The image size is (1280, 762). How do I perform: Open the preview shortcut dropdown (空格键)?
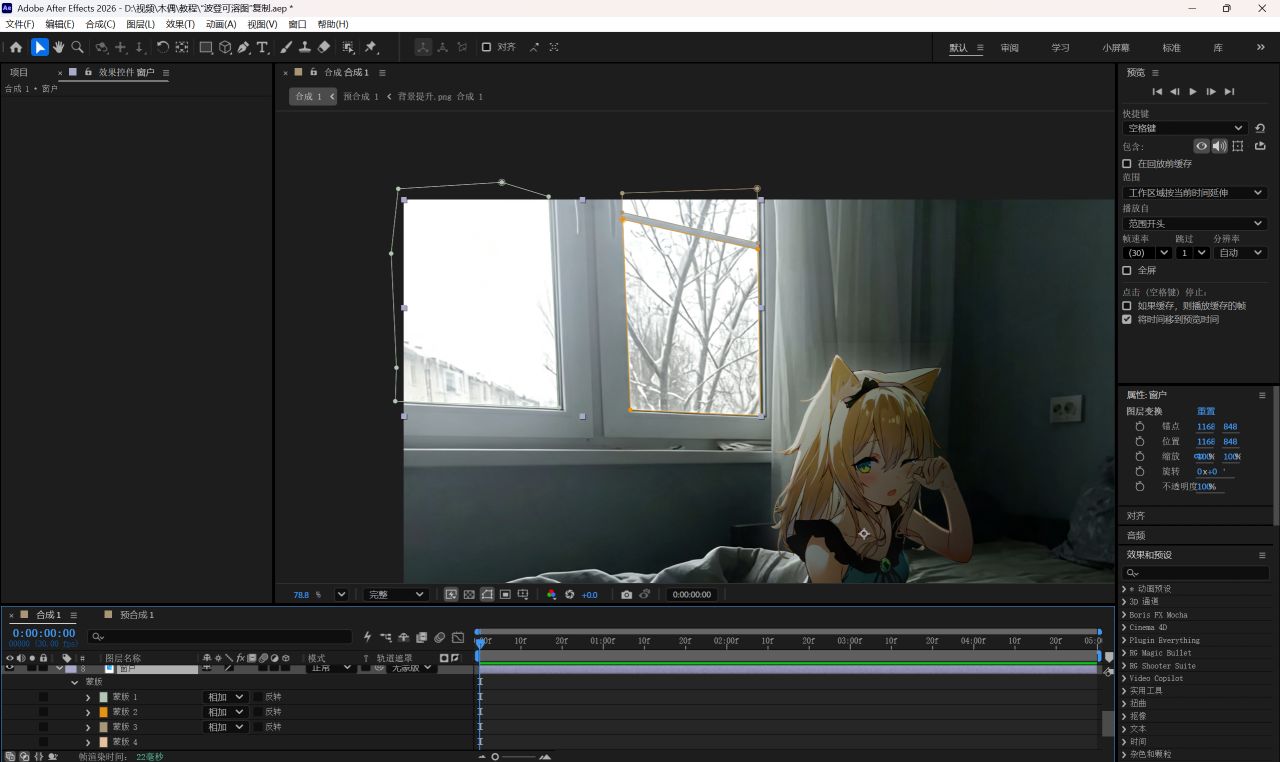pos(1185,128)
